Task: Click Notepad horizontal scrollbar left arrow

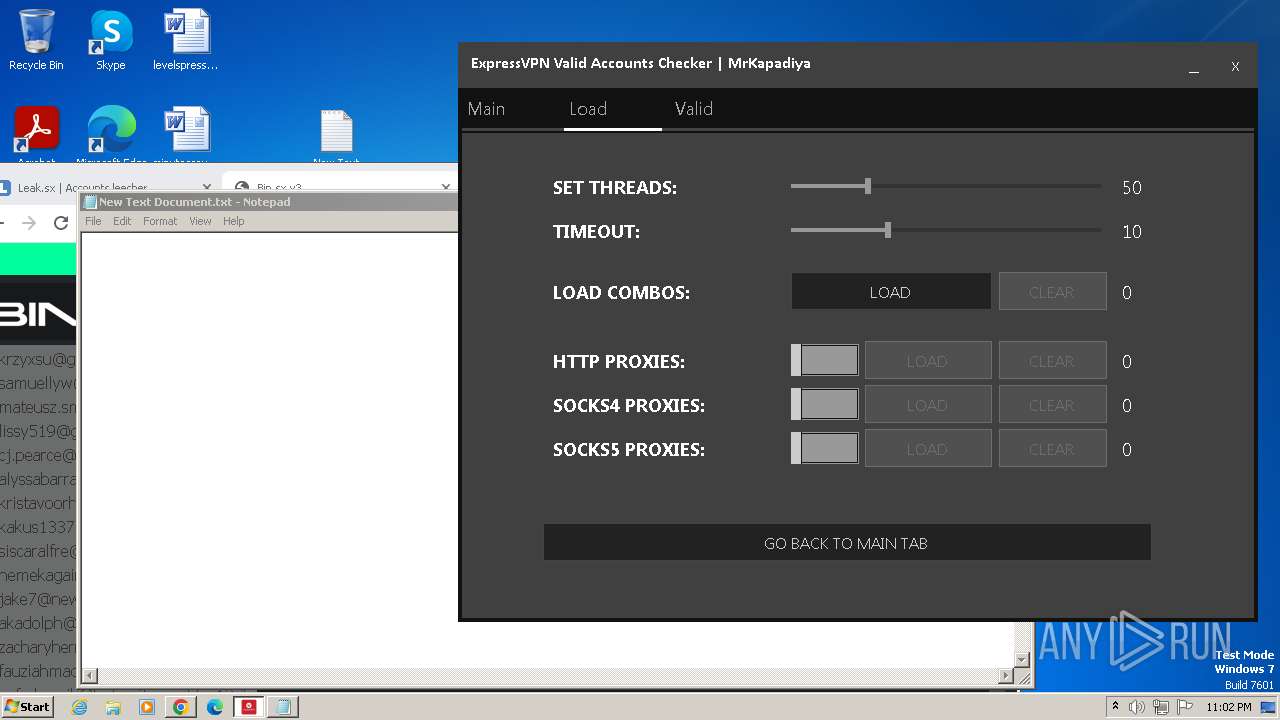Action: [89, 676]
